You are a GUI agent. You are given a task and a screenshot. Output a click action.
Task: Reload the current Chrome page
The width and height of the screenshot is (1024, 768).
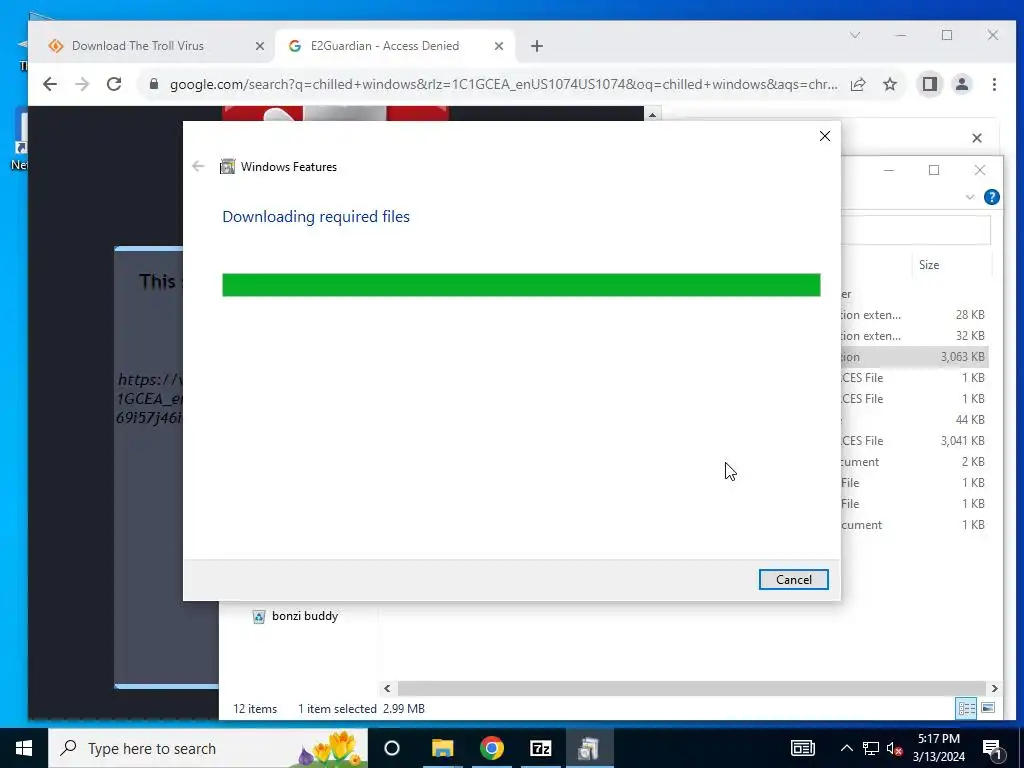tap(114, 84)
